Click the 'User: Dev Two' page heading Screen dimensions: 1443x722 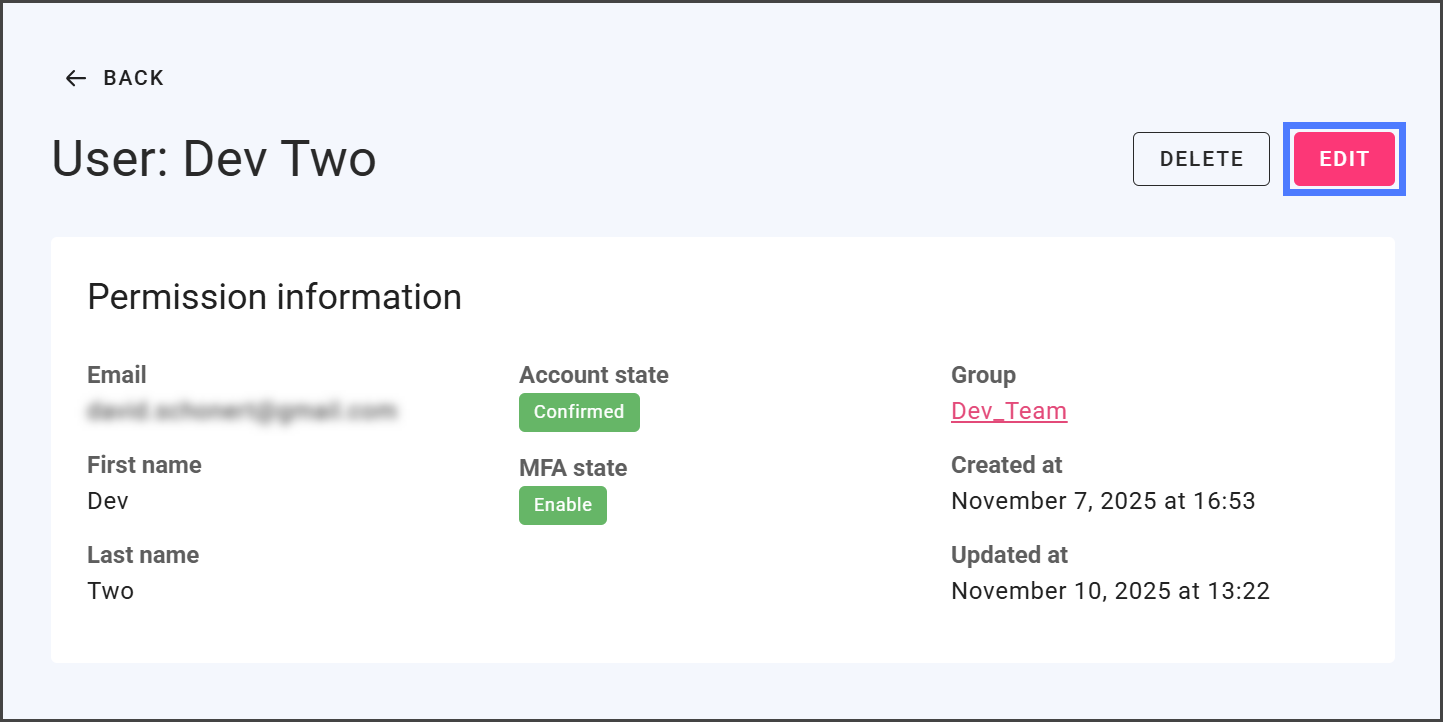pyautogui.click(x=214, y=159)
